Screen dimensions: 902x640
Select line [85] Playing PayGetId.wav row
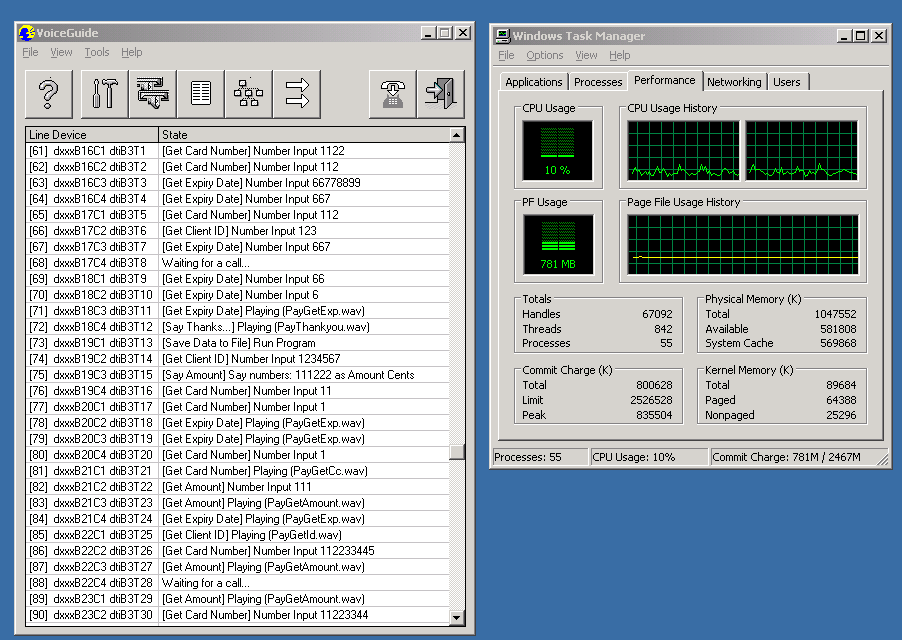click(x=238, y=535)
